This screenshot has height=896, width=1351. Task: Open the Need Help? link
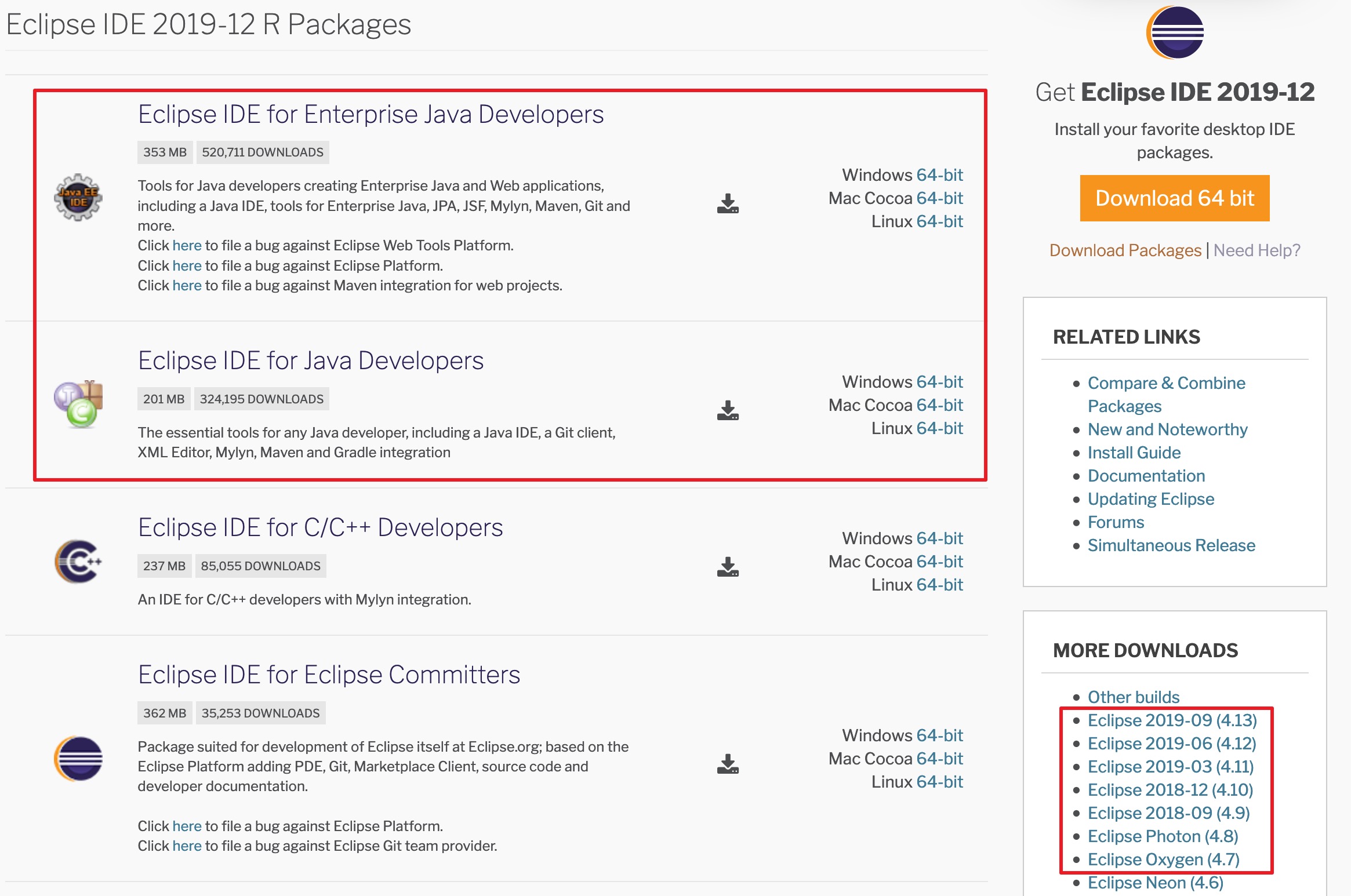tap(1256, 250)
